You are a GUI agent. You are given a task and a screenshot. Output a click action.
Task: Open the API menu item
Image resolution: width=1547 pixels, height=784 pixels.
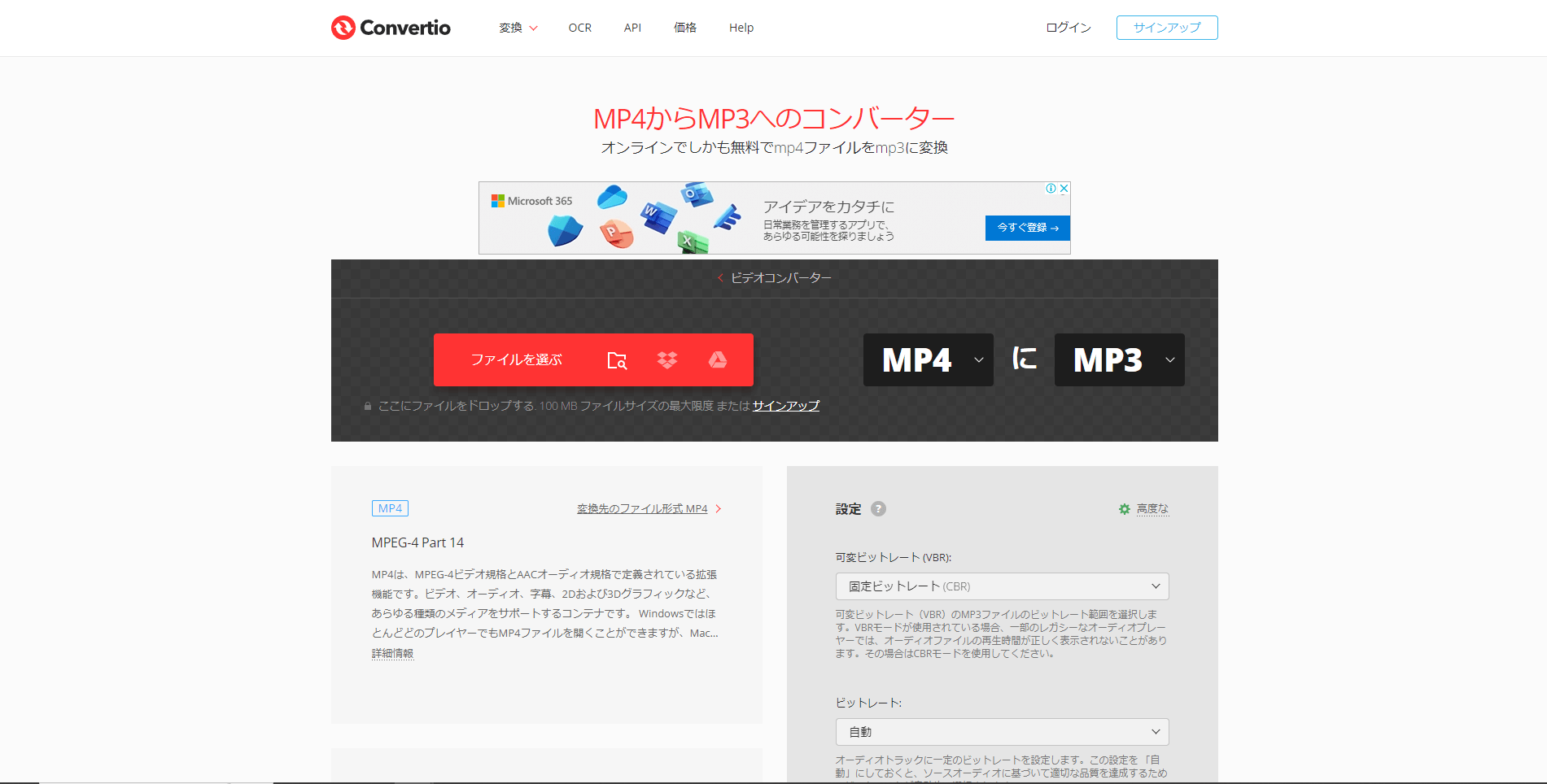coord(632,28)
